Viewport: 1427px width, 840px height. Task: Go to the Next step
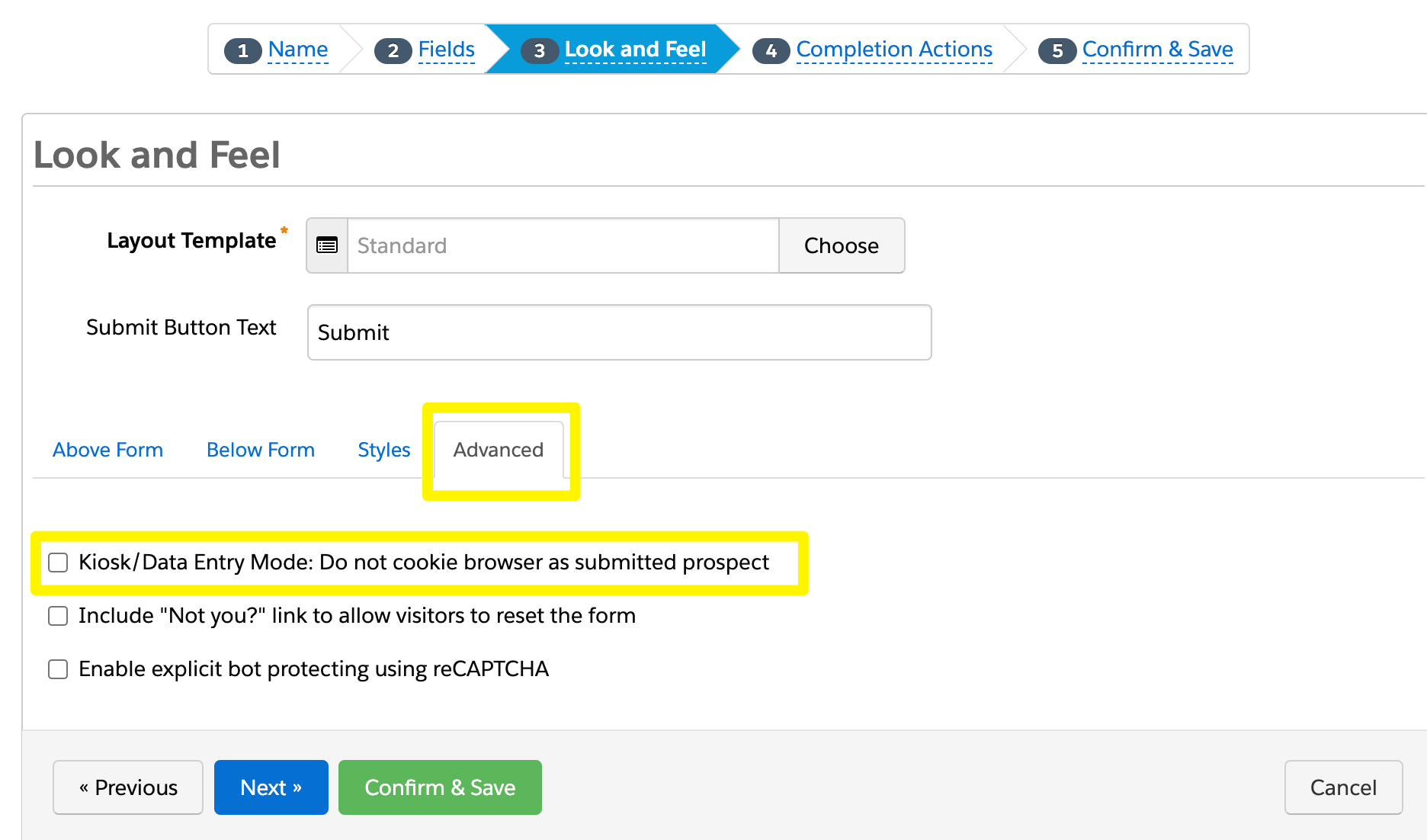pyautogui.click(x=271, y=787)
